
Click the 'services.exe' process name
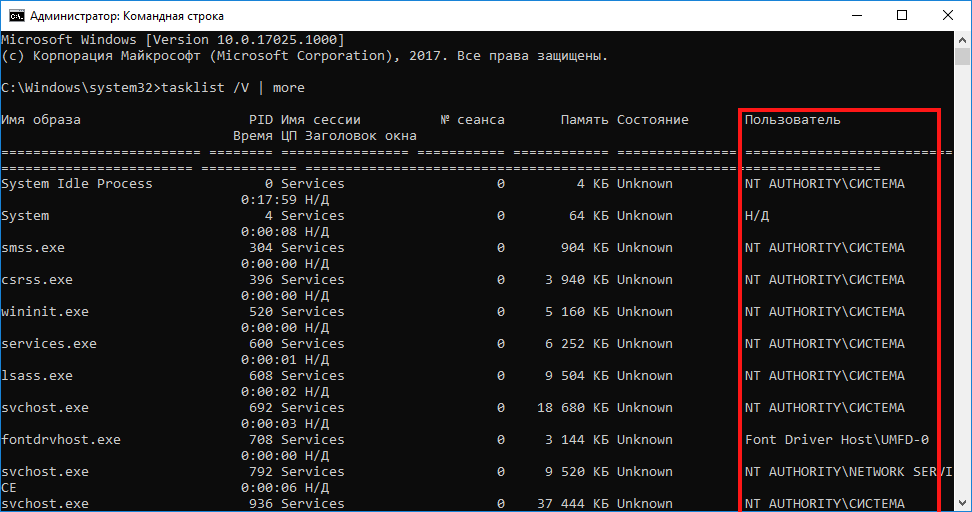pos(49,344)
